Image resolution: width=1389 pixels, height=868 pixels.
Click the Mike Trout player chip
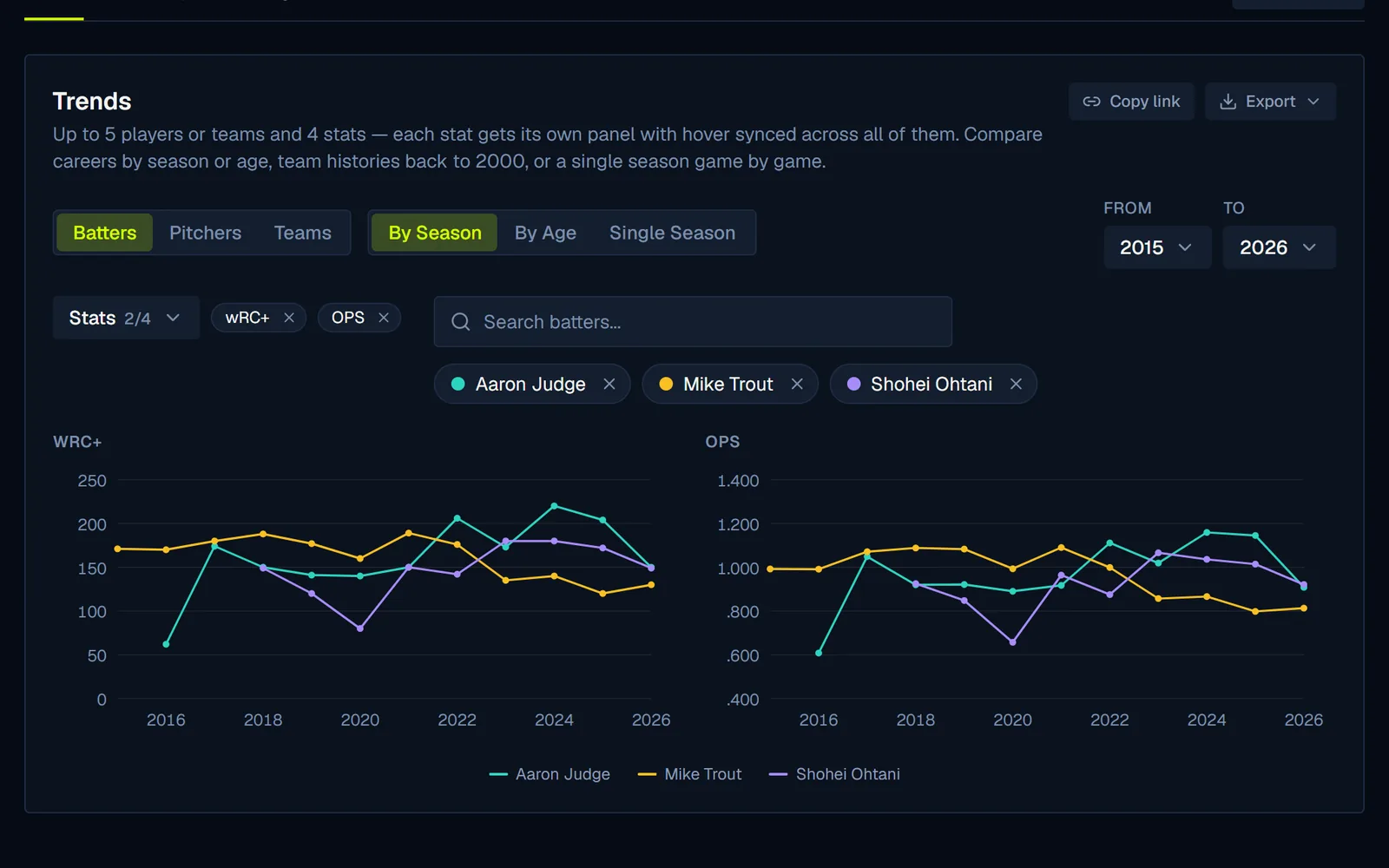(x=728, y=384)
